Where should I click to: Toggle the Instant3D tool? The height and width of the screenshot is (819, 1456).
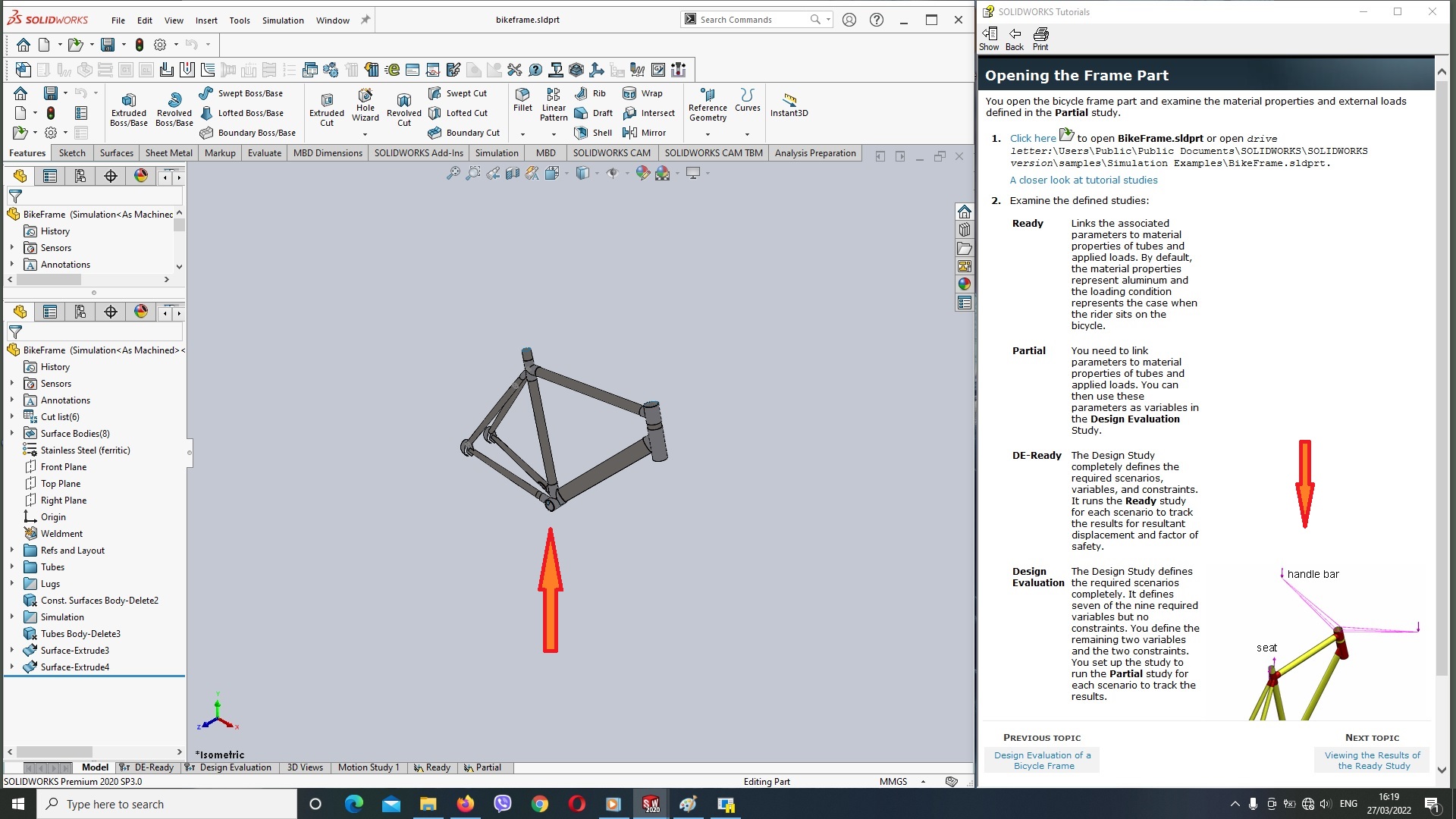point(789,105)
